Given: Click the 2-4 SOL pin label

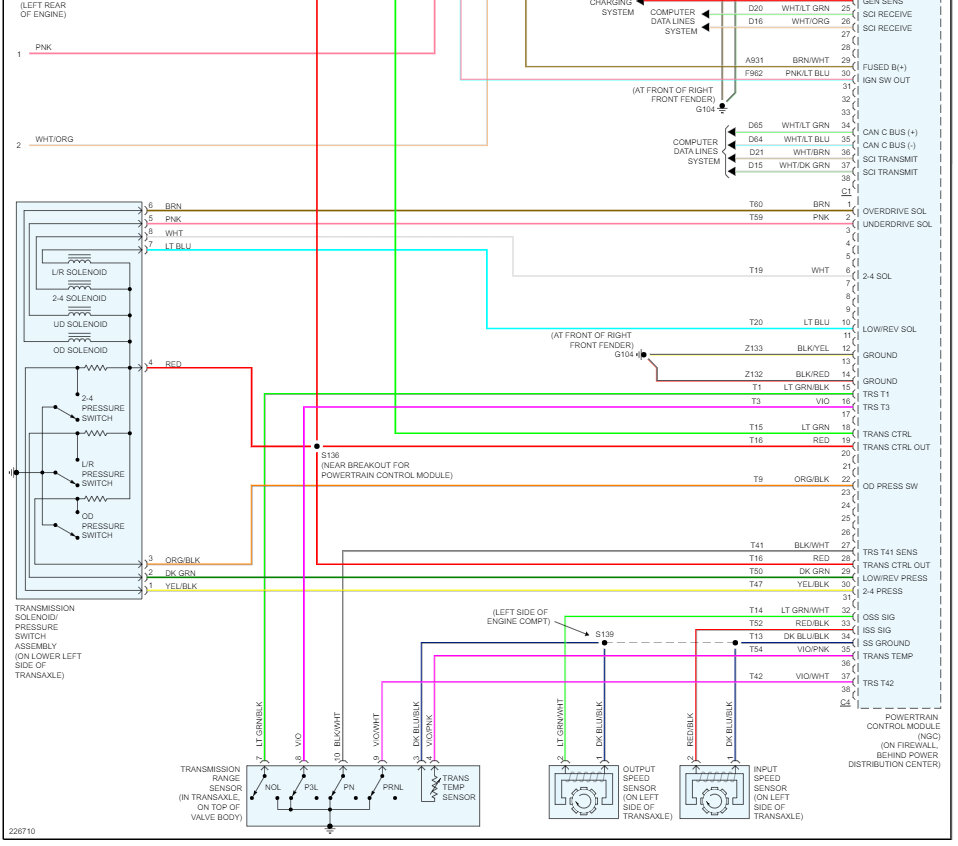Looking at the screenshot, I should click(x=877, y=276).
